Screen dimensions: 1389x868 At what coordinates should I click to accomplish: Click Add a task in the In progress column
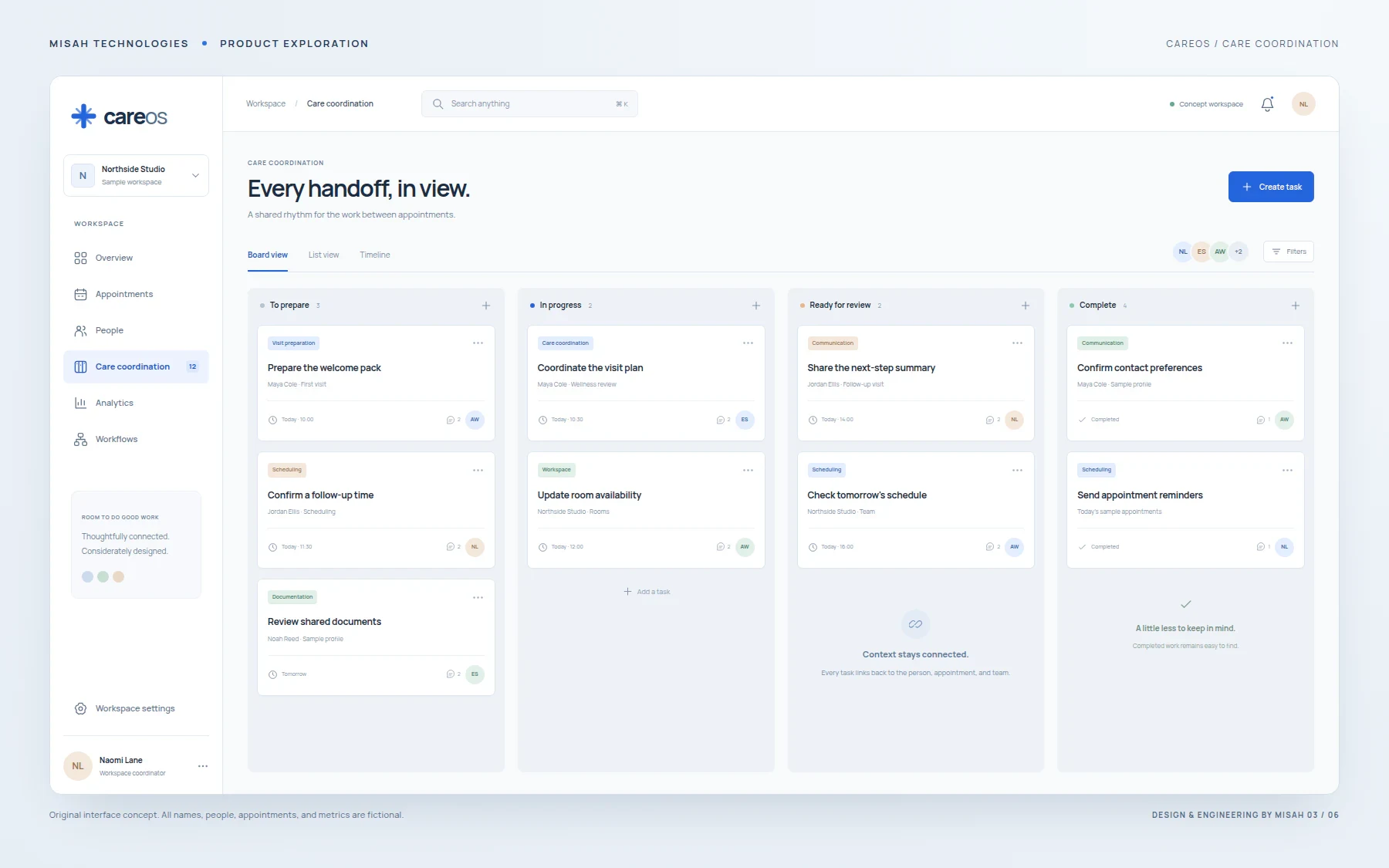(x=647, y=592)
